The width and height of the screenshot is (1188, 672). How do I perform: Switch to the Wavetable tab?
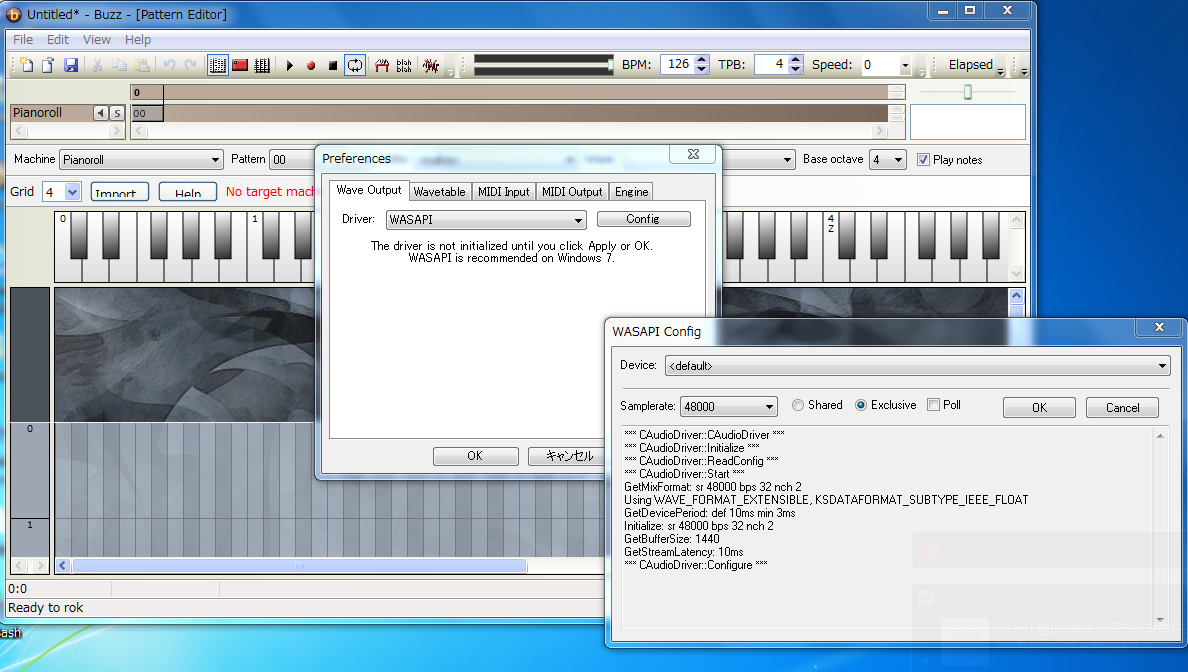(x=439, y=192)
